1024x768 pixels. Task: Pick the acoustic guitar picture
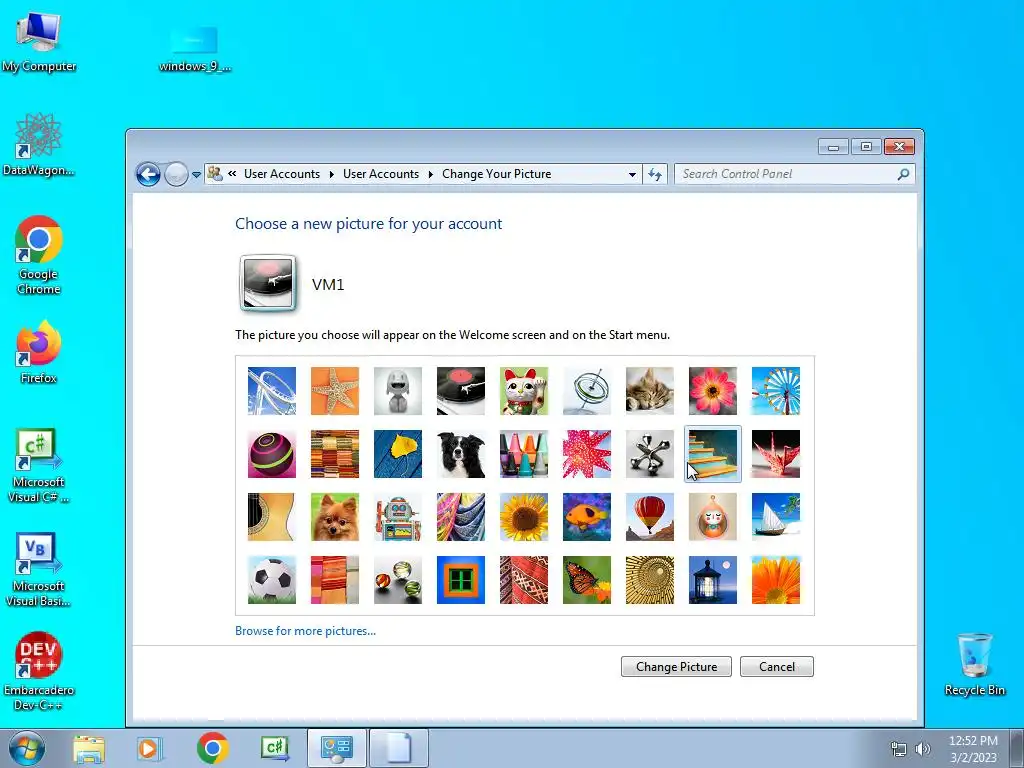click(x=272, y=517)
